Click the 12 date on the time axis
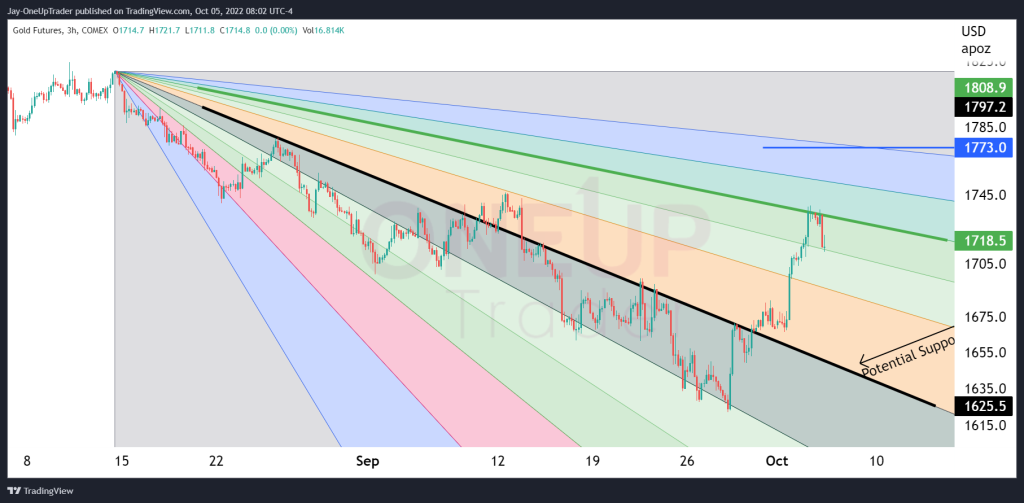This screenshot has width=1024, height=503. tap(498, 461)
